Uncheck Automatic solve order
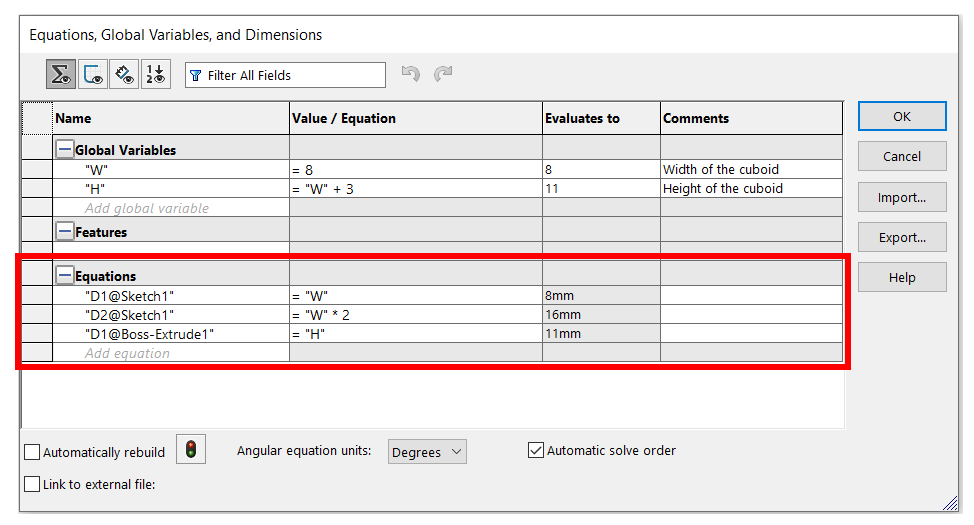The height and width of the screenshot is (525, 974). [535, 450]
